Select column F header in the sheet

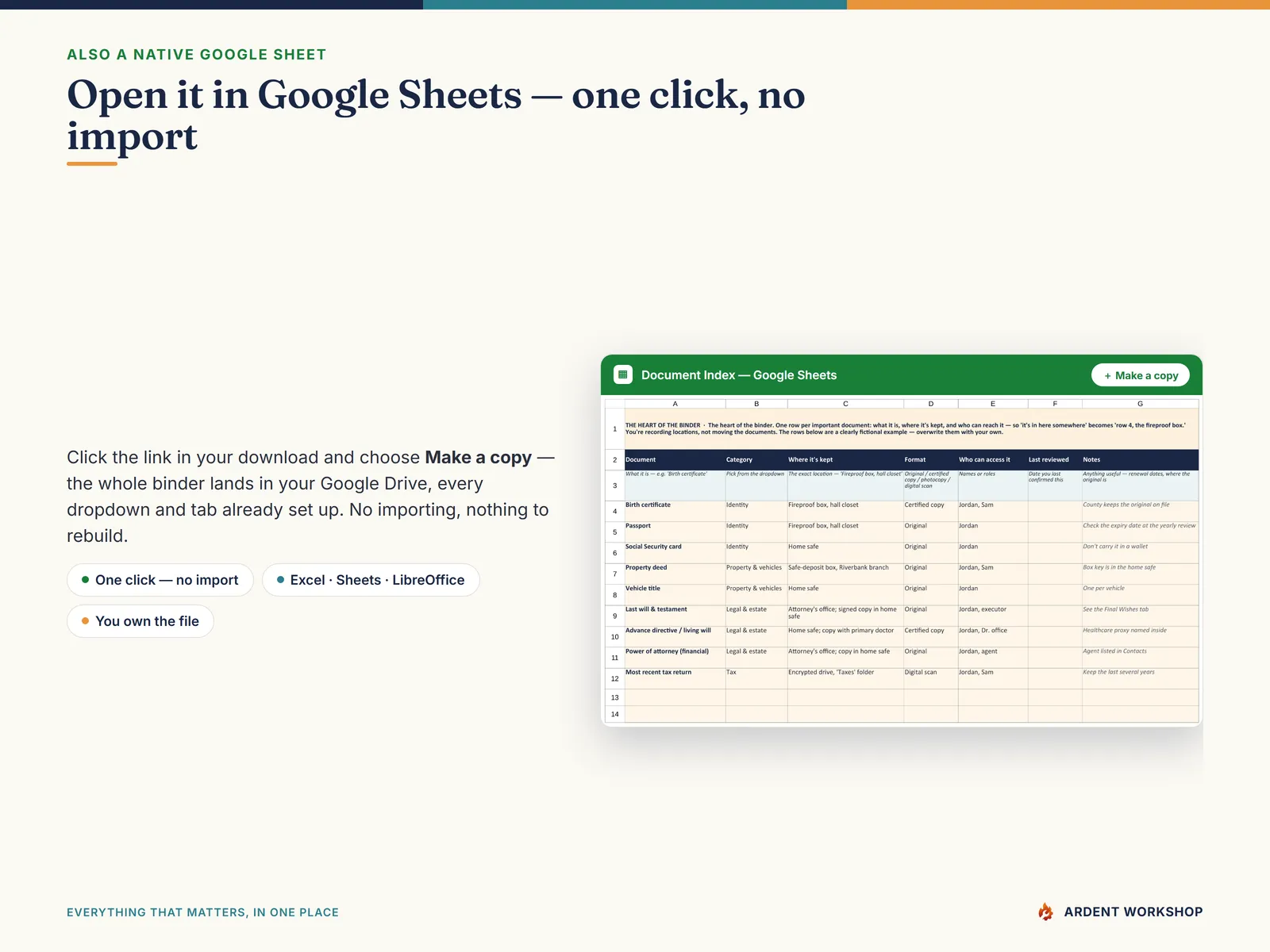click(1055, 404)
